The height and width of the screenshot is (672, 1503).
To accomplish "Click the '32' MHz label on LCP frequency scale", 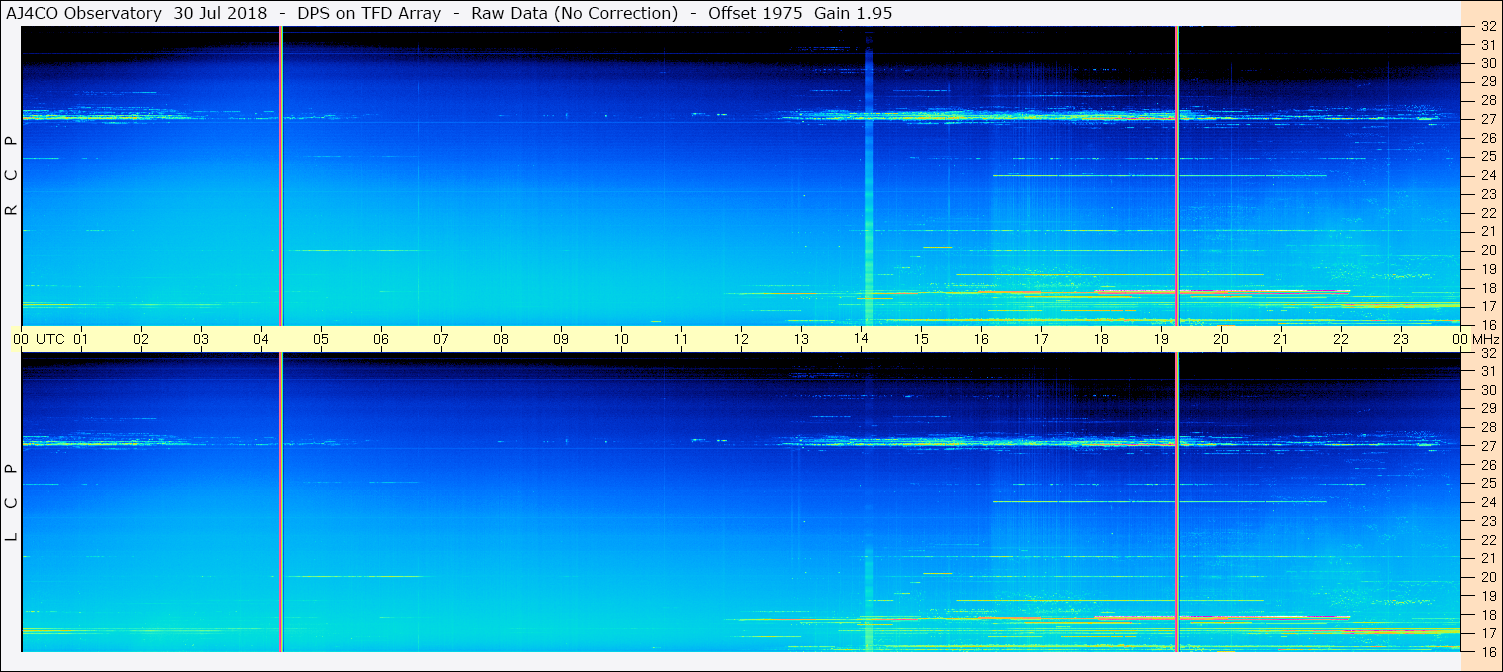I will 1488,352.
